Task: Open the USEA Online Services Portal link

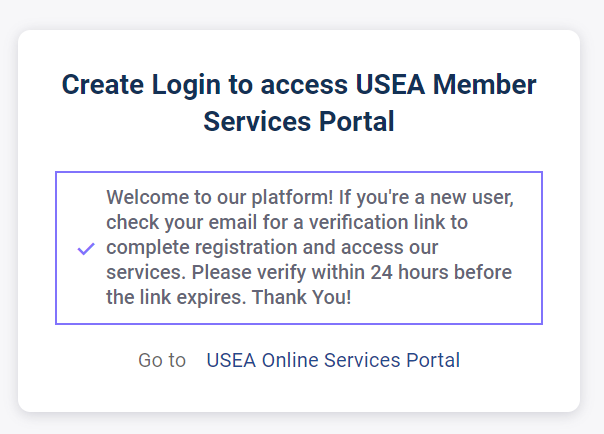Action: [333, 360]
